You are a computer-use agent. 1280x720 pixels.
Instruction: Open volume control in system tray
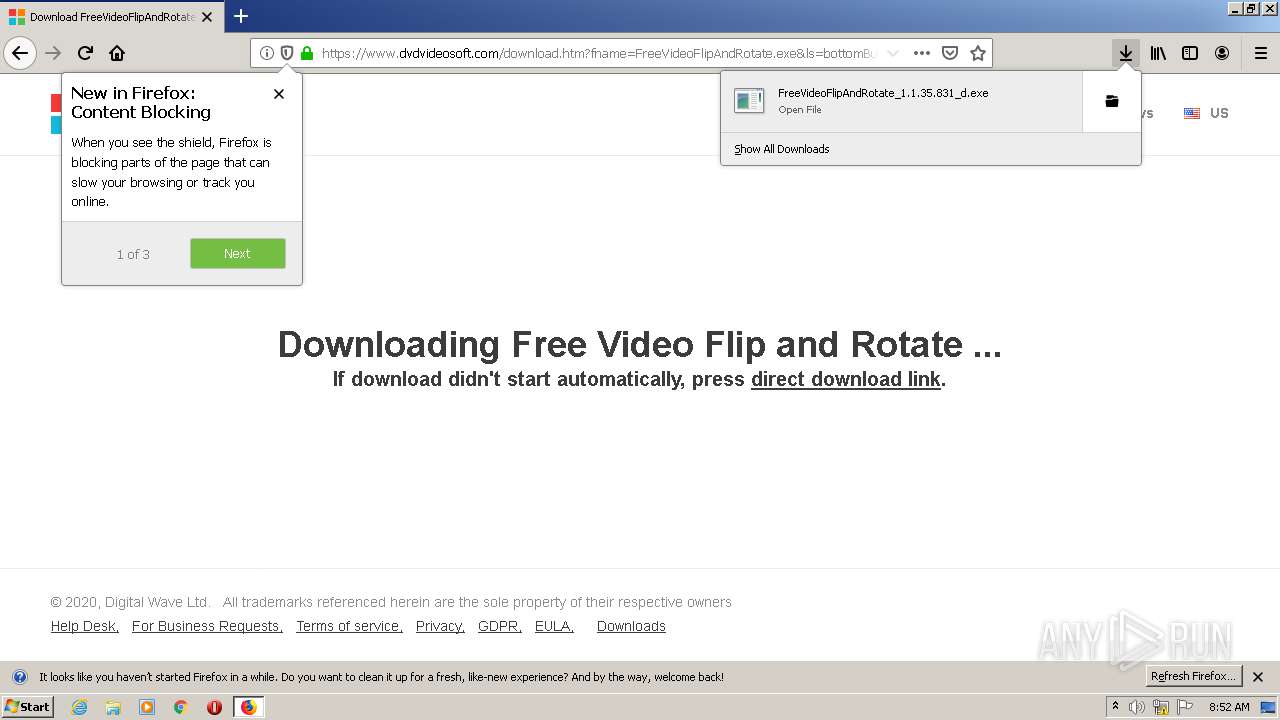click(x=1137, y=707)
